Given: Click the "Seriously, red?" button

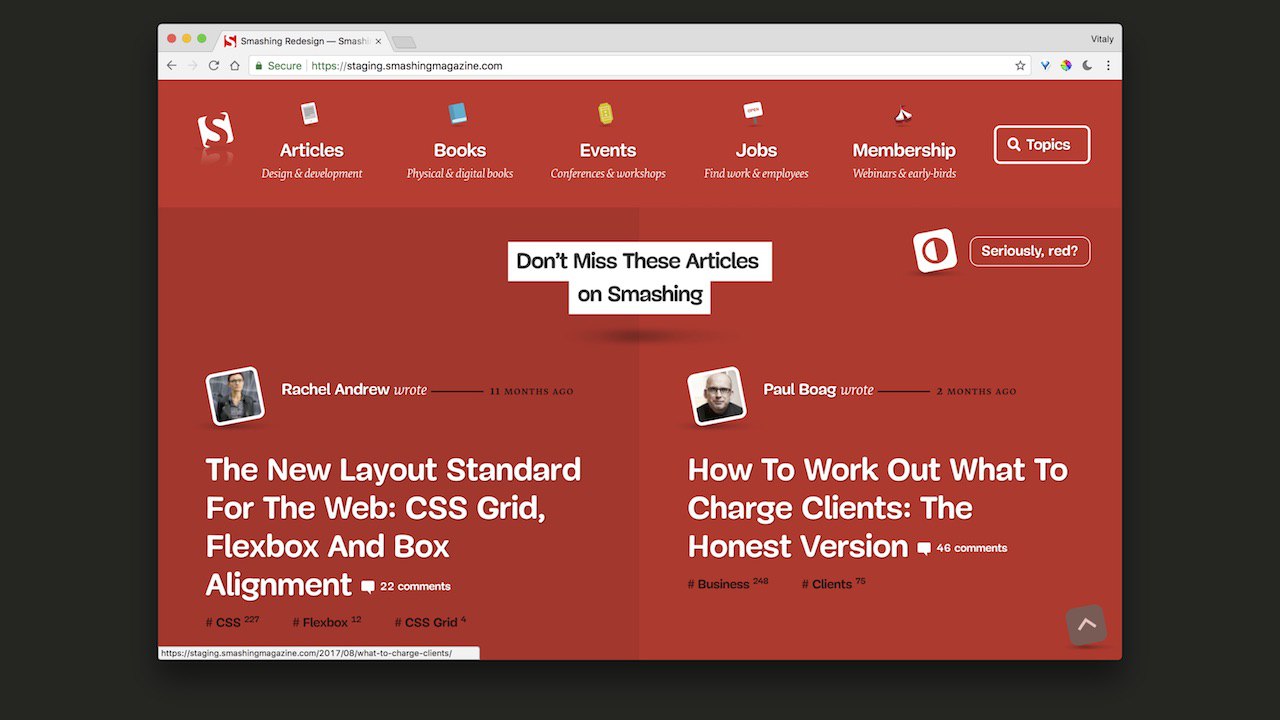Looking at the screenshot, I should click(1030, 251).
